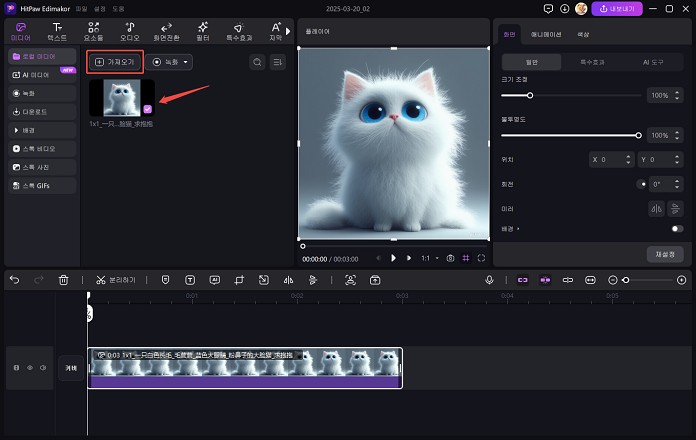Toggle the 배경 background switch
The height and width of the screenshot is (440, 696).
coord(677,229)
